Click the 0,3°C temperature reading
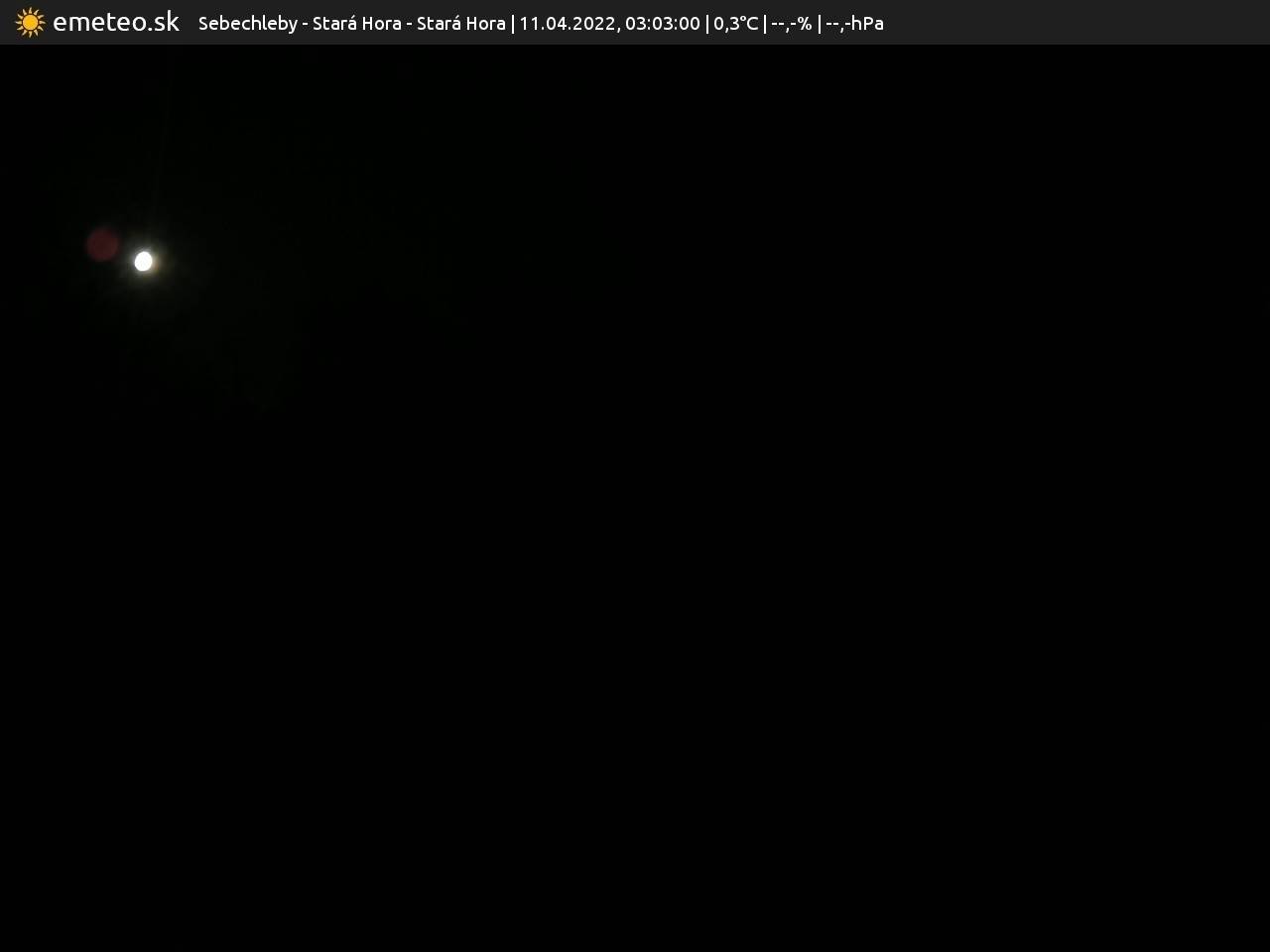Viewport: 1270px width, 952px height. click(735, 23)
